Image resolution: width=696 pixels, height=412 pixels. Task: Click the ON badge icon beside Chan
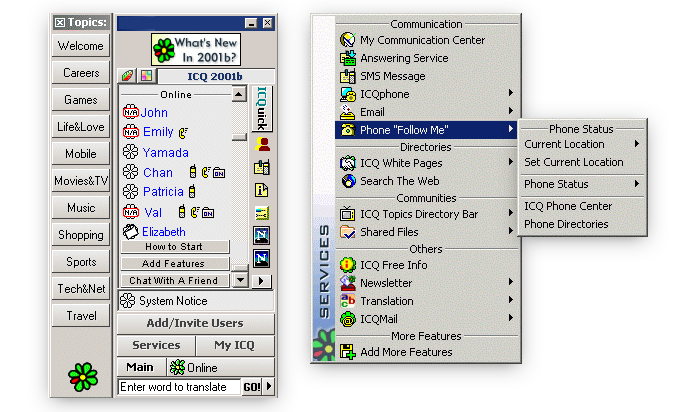click(x=219, y=173)
